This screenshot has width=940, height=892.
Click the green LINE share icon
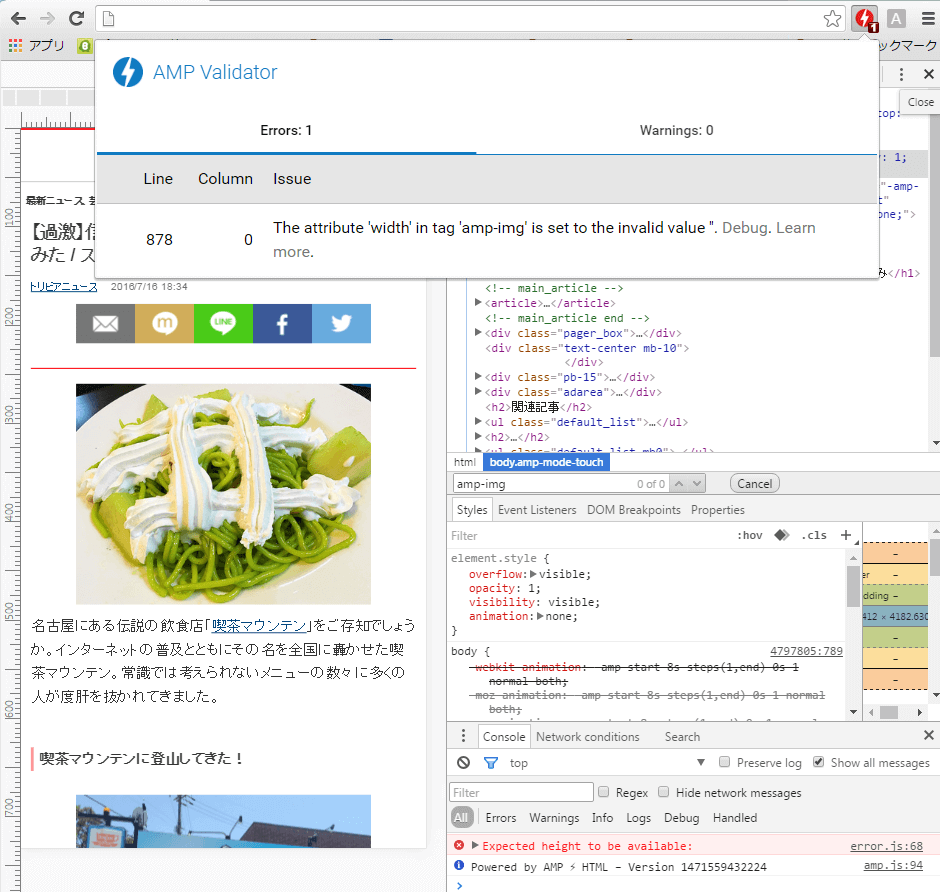click(x=223, y=324)
